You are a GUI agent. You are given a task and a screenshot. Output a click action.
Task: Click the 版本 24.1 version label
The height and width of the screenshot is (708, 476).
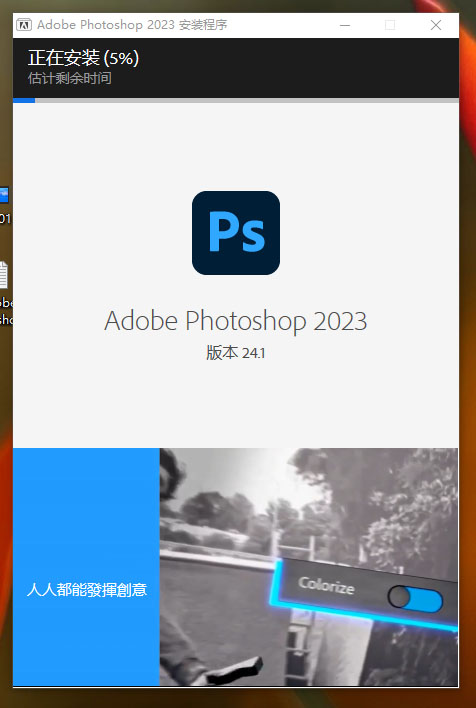click(x=236, y=353)
